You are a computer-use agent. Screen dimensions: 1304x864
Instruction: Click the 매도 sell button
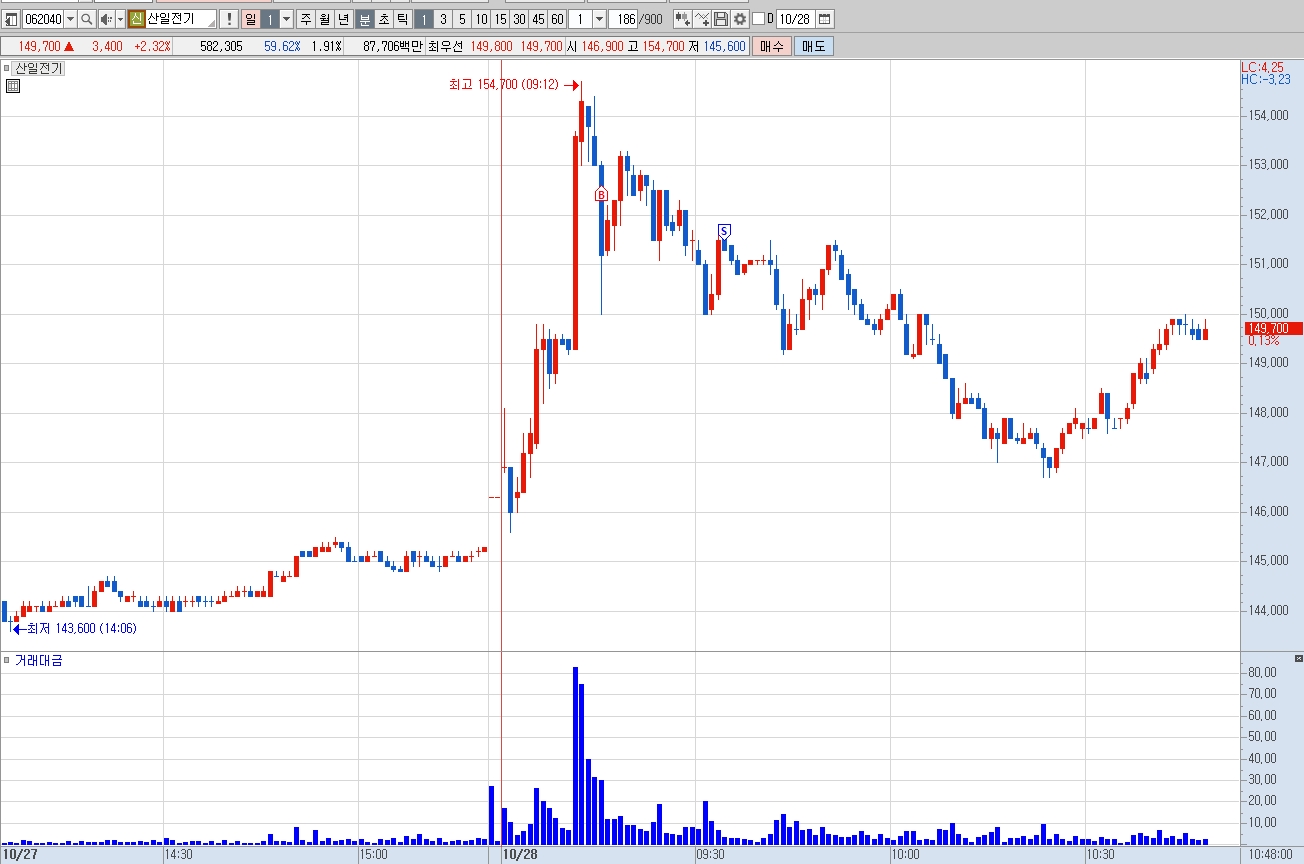point(813,46)
